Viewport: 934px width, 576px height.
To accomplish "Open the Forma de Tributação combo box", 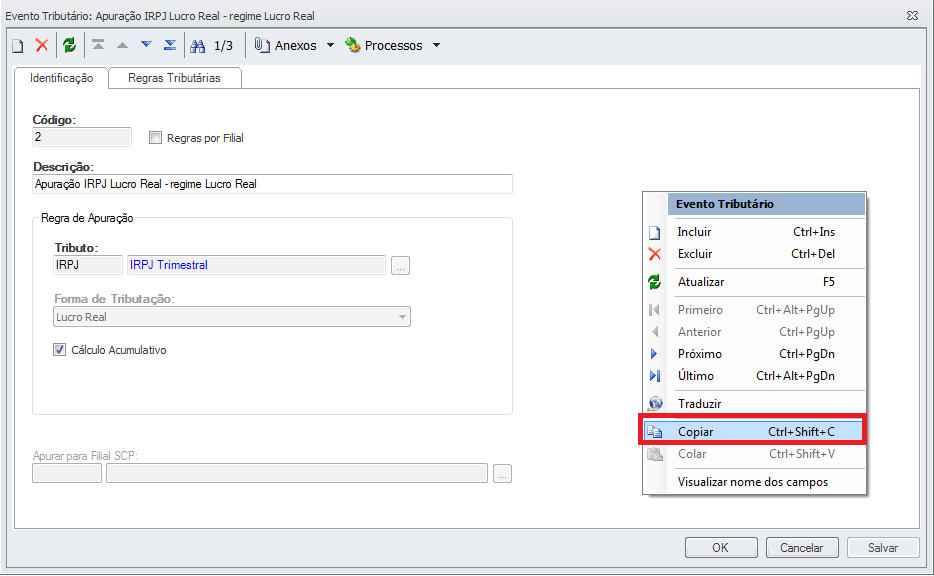I will (232, 317).
